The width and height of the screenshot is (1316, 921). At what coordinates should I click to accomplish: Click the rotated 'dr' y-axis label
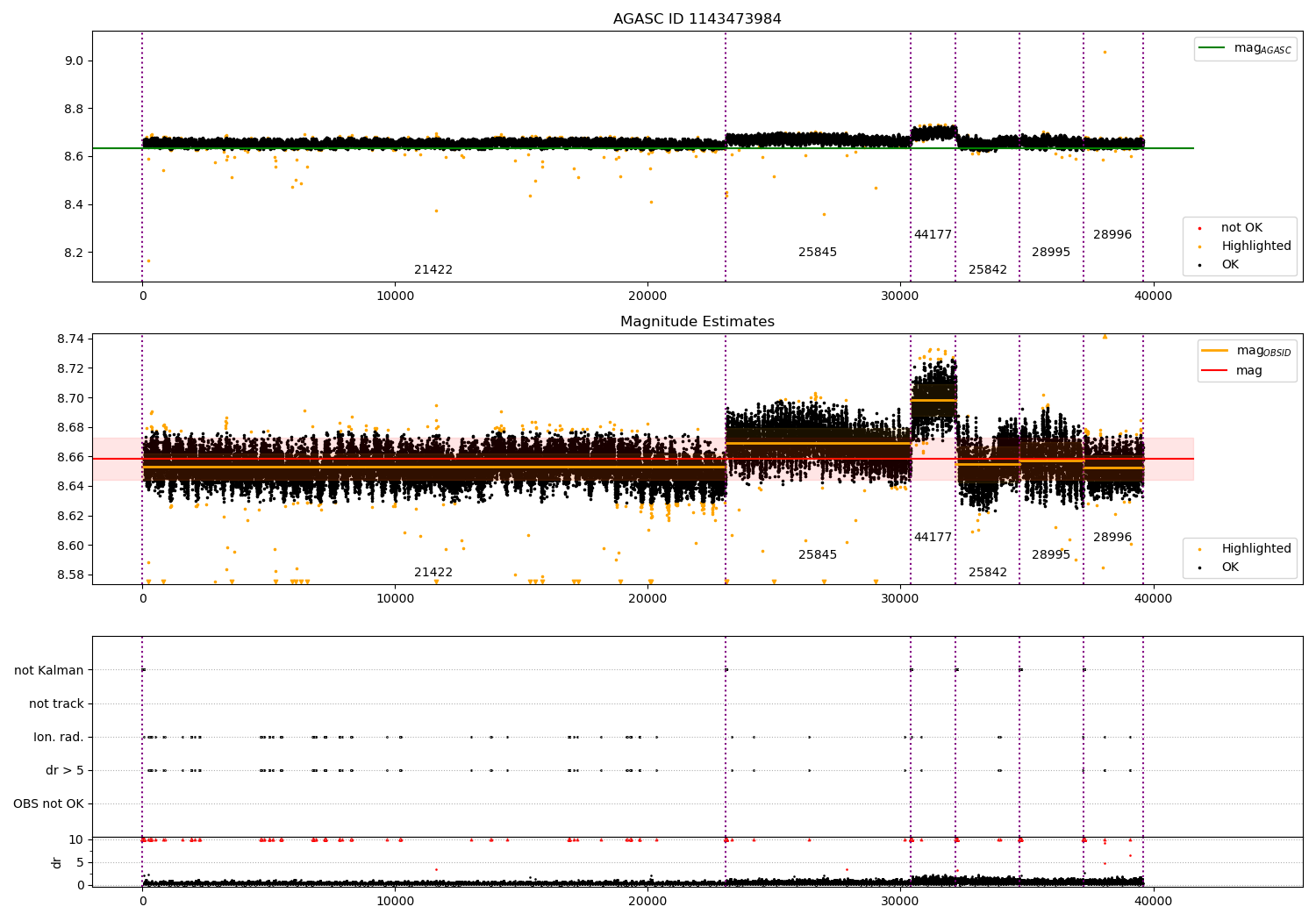click(x=57, y=862)
